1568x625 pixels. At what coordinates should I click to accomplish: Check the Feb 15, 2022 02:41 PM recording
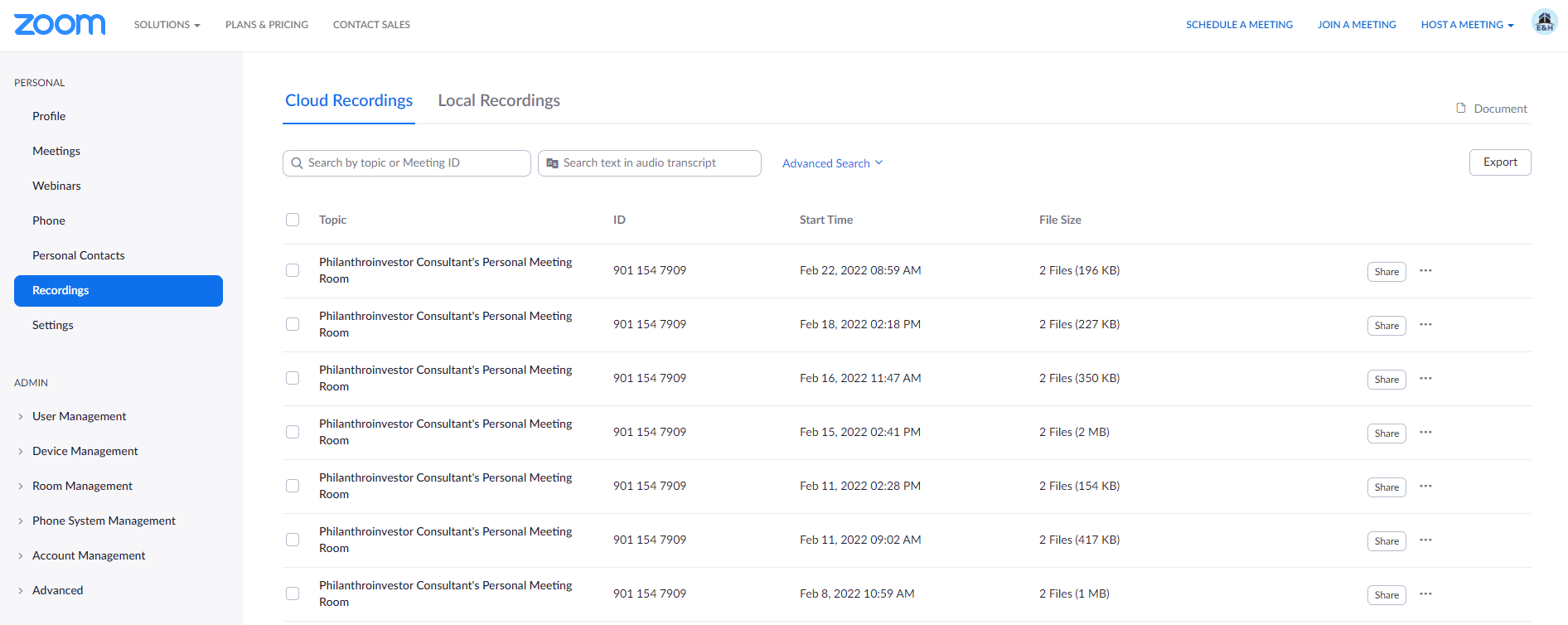coord(293,432)
